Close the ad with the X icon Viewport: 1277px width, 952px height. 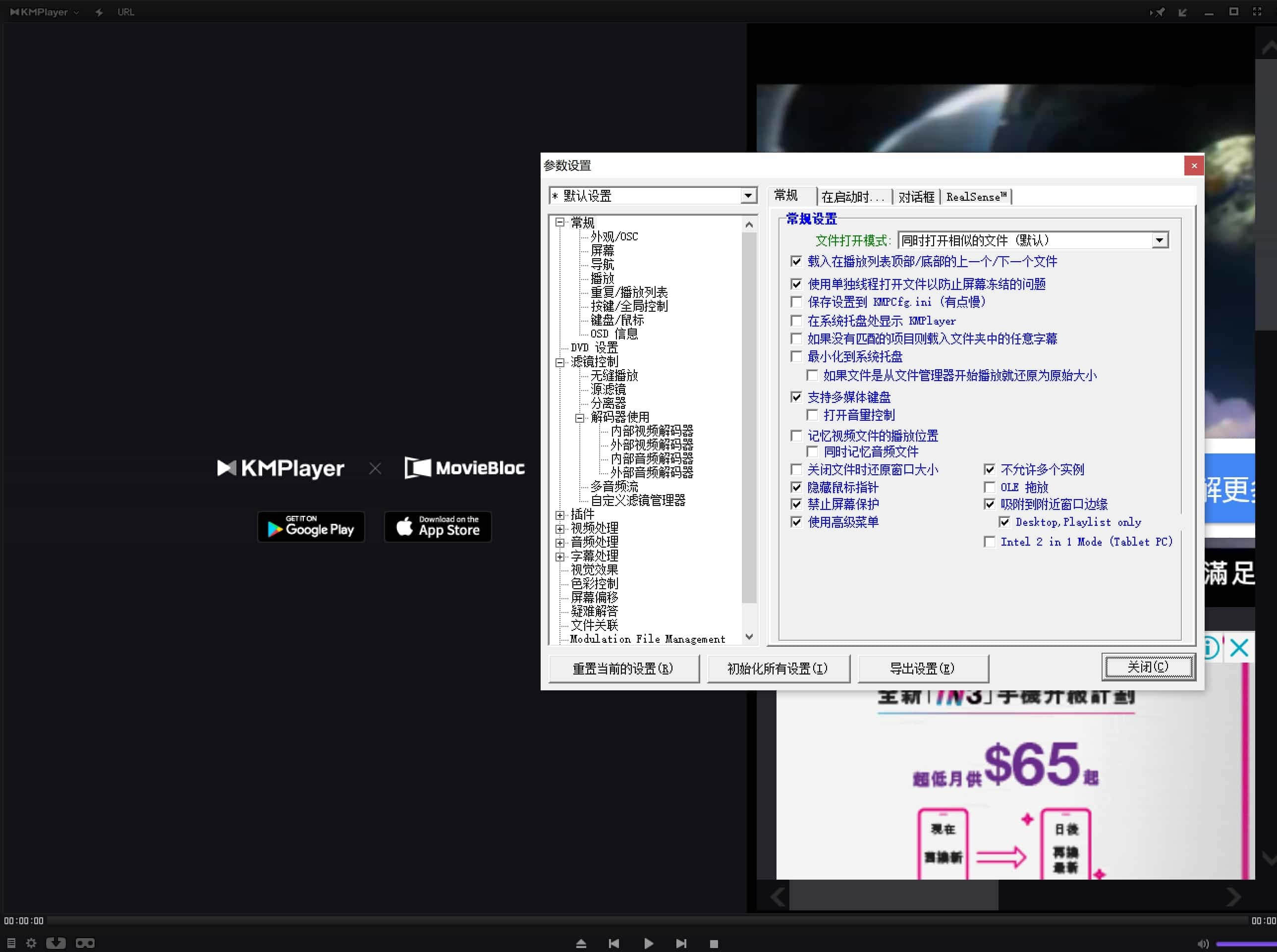click(1239, 648)
